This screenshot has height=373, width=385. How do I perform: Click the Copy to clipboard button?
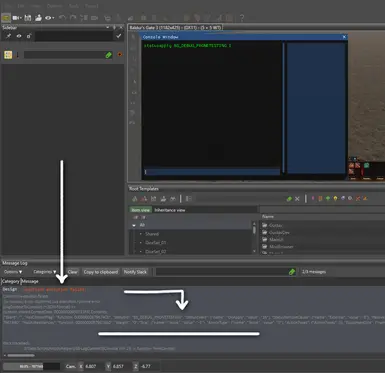[101, 272]
